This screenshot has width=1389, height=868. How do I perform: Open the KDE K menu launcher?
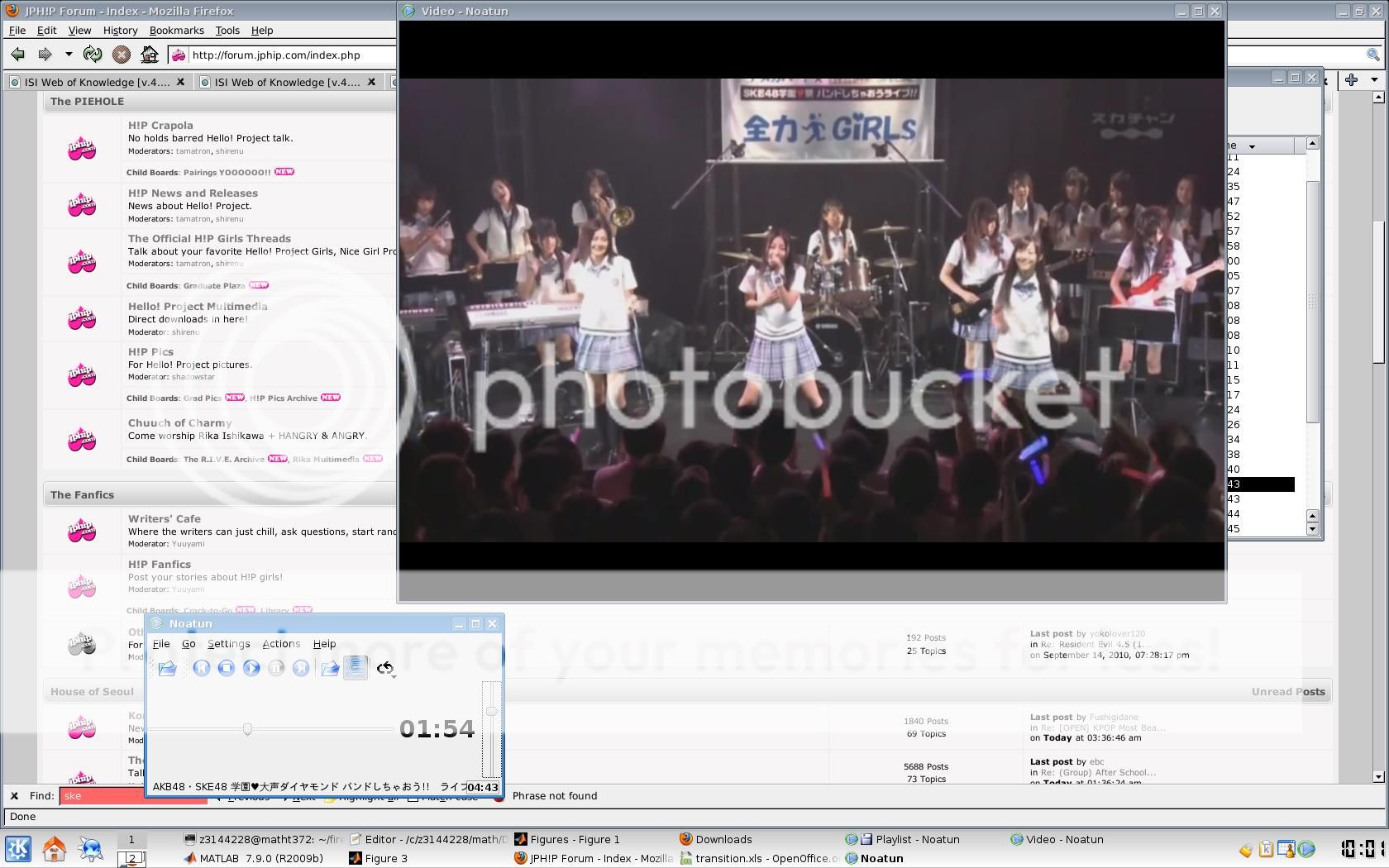pyautogui.click(x=18, y=849)
